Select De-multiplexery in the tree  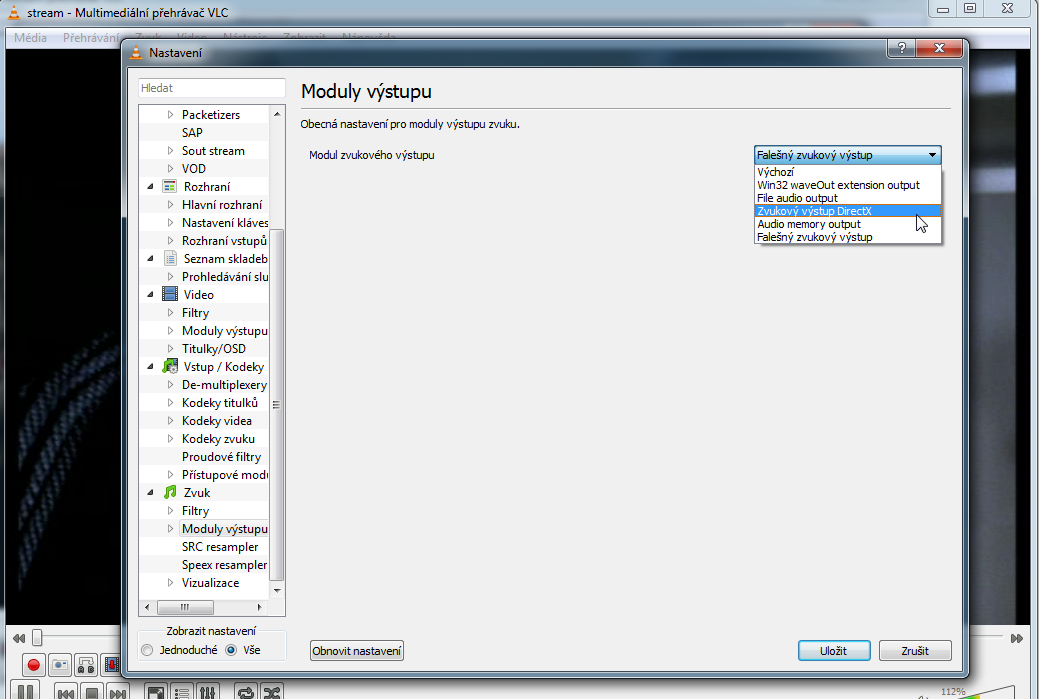224,385
